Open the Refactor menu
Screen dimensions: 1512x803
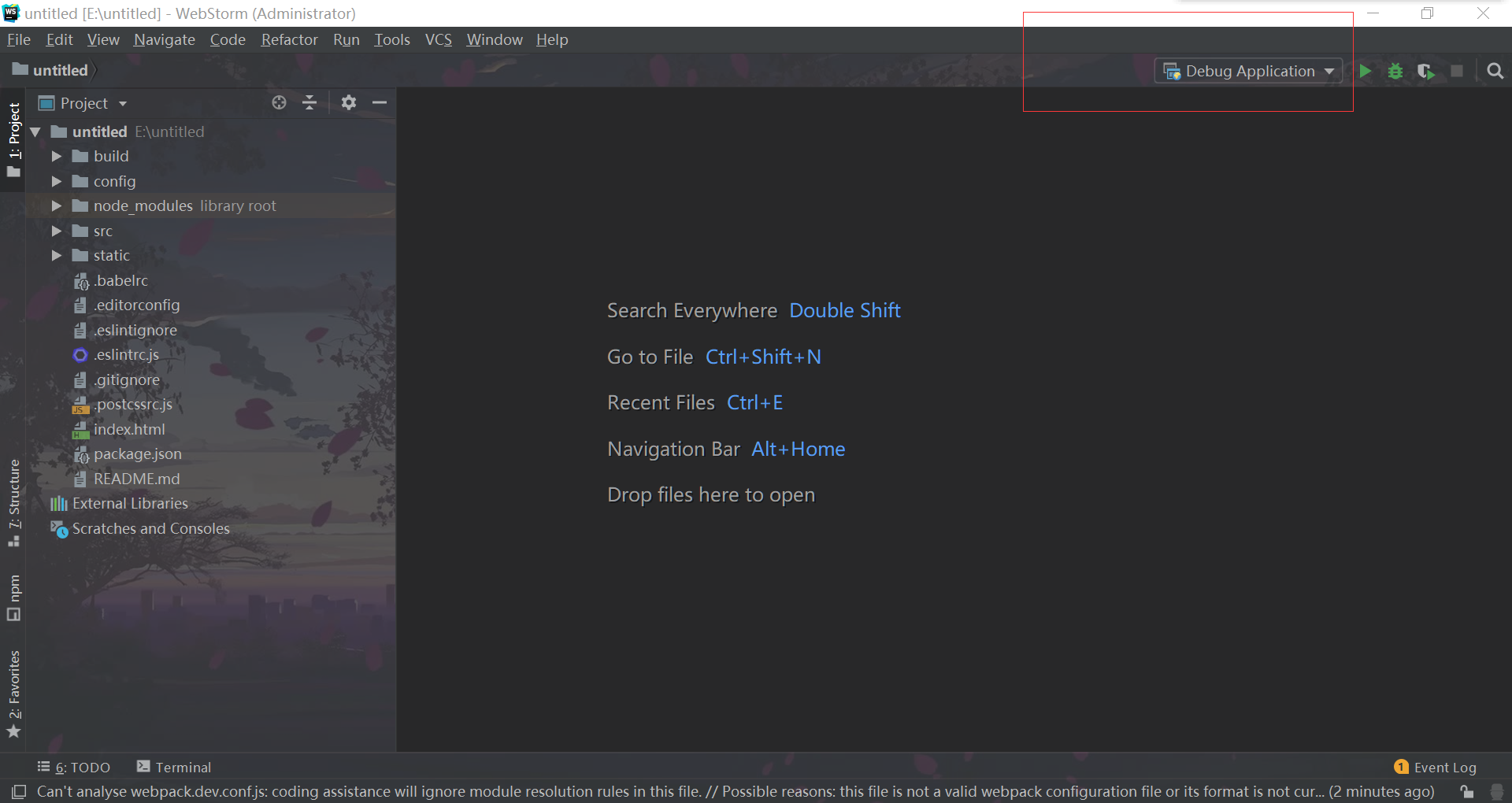coord(289,39)
